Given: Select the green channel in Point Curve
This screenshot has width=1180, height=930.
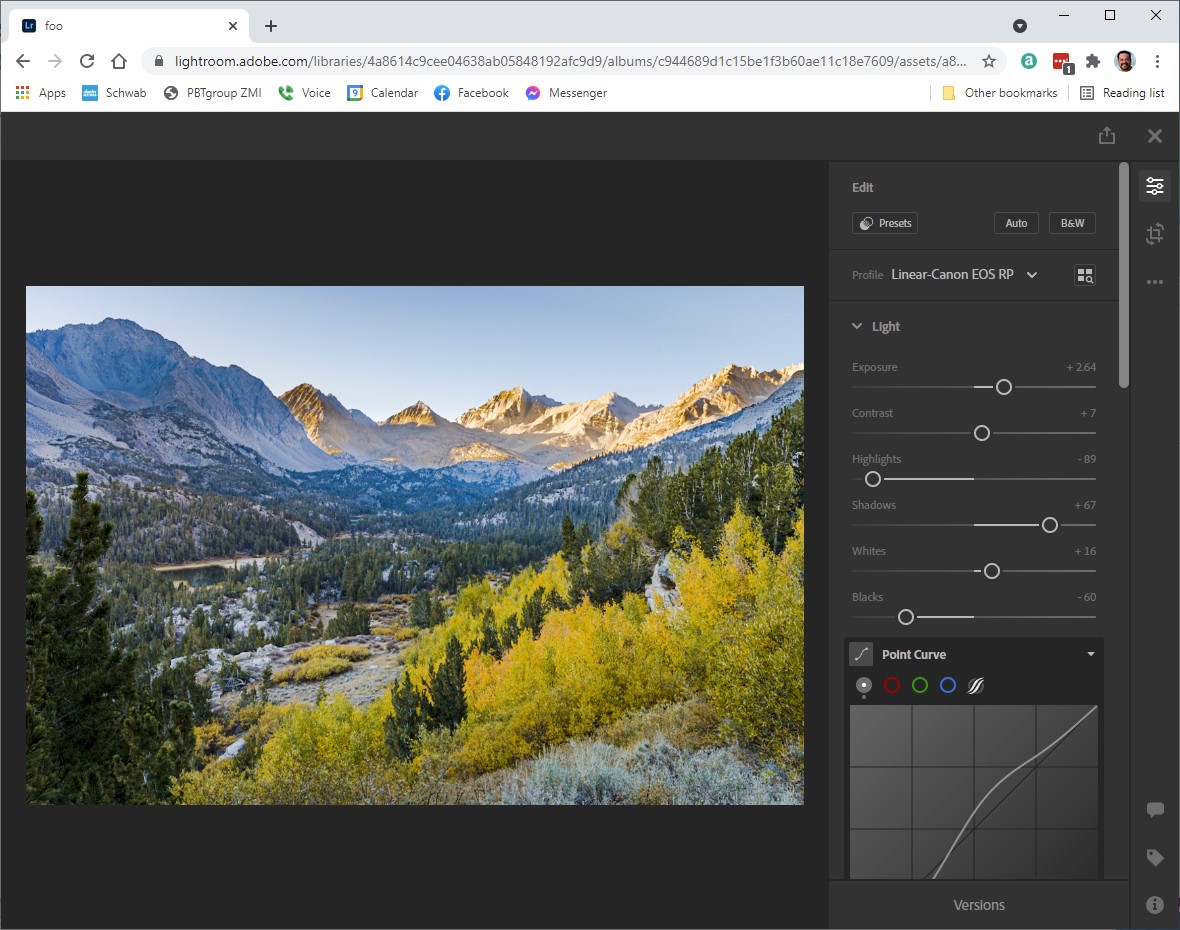Looking at the screenshot, I should [x=920, y=685].
